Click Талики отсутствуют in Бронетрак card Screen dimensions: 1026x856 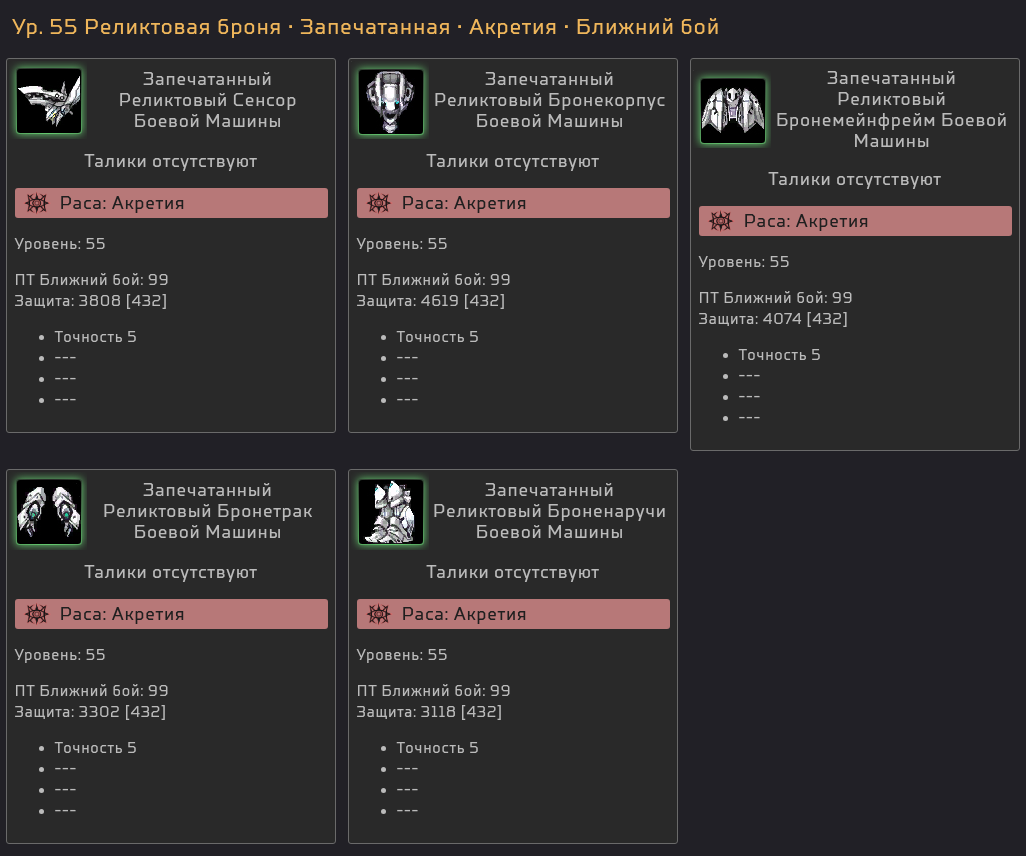pos(171,573)
